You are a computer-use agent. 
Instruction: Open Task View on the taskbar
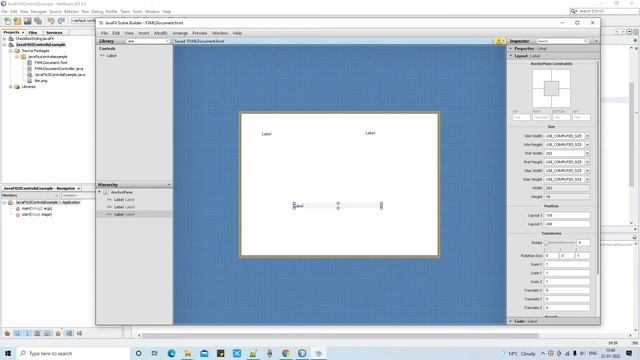click(155, 353)
